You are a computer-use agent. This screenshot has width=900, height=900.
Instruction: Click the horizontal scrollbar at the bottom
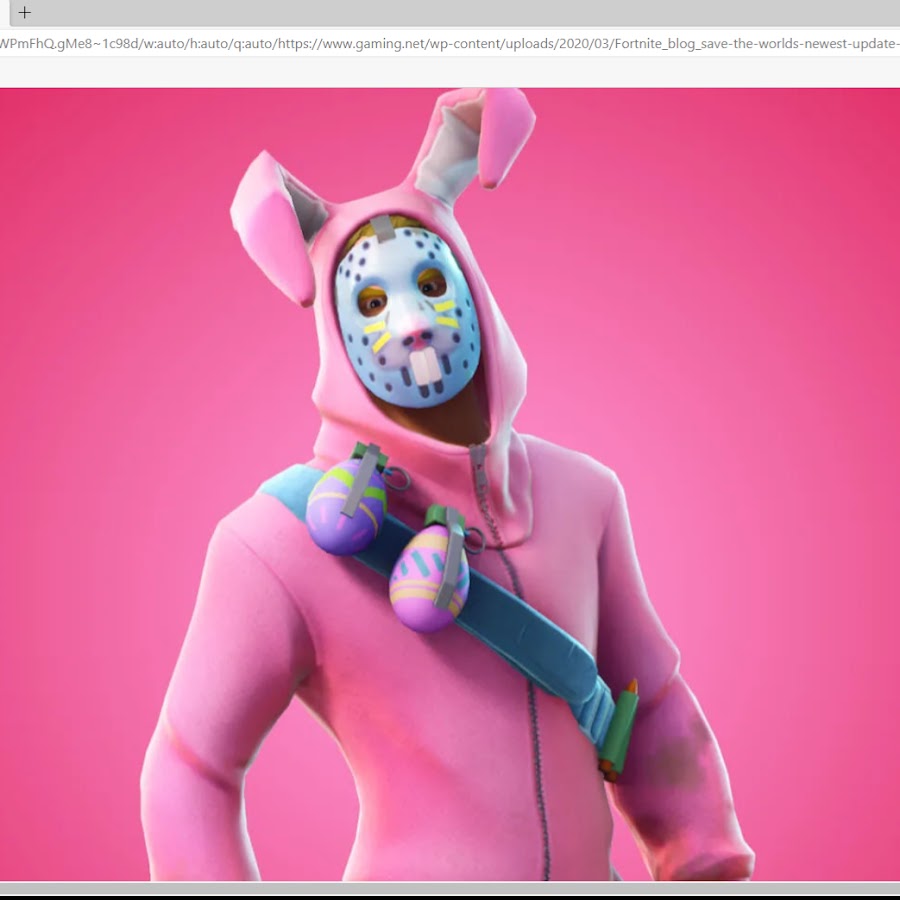(450, 888)
